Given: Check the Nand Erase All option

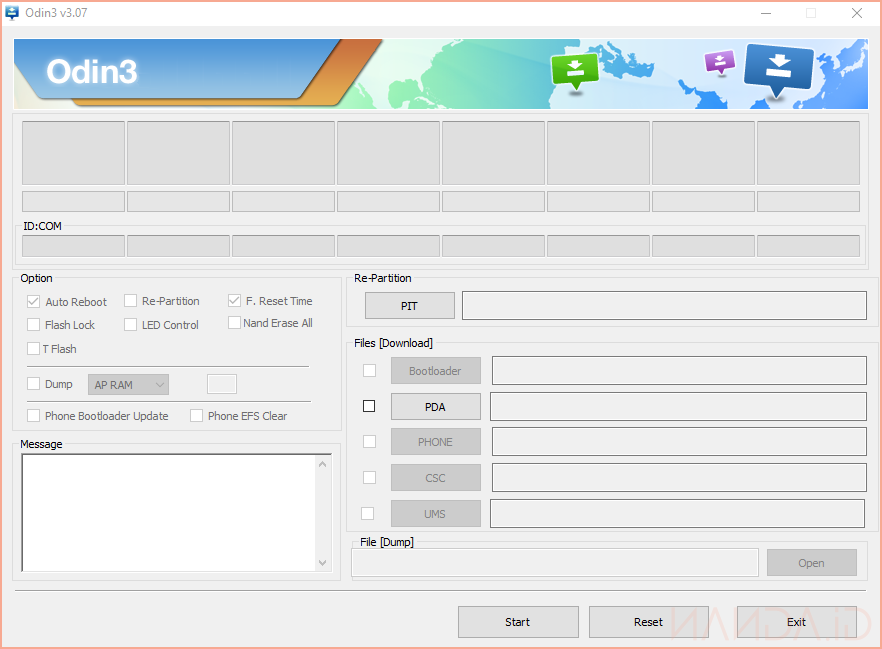Looking at the screenshot, I should [234, 323].
